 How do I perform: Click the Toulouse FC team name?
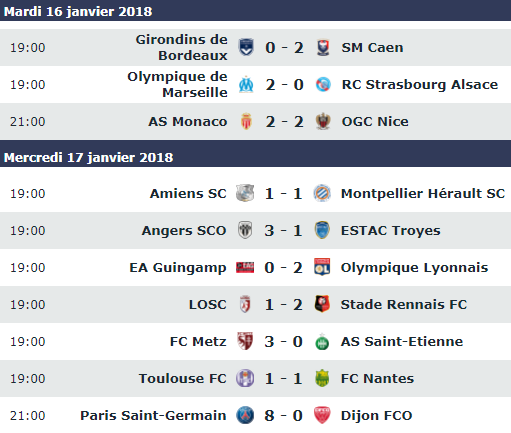[183, 379]
